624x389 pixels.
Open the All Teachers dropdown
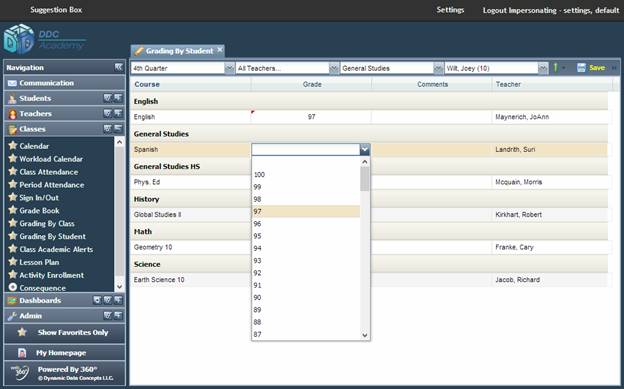click(334, 68)
